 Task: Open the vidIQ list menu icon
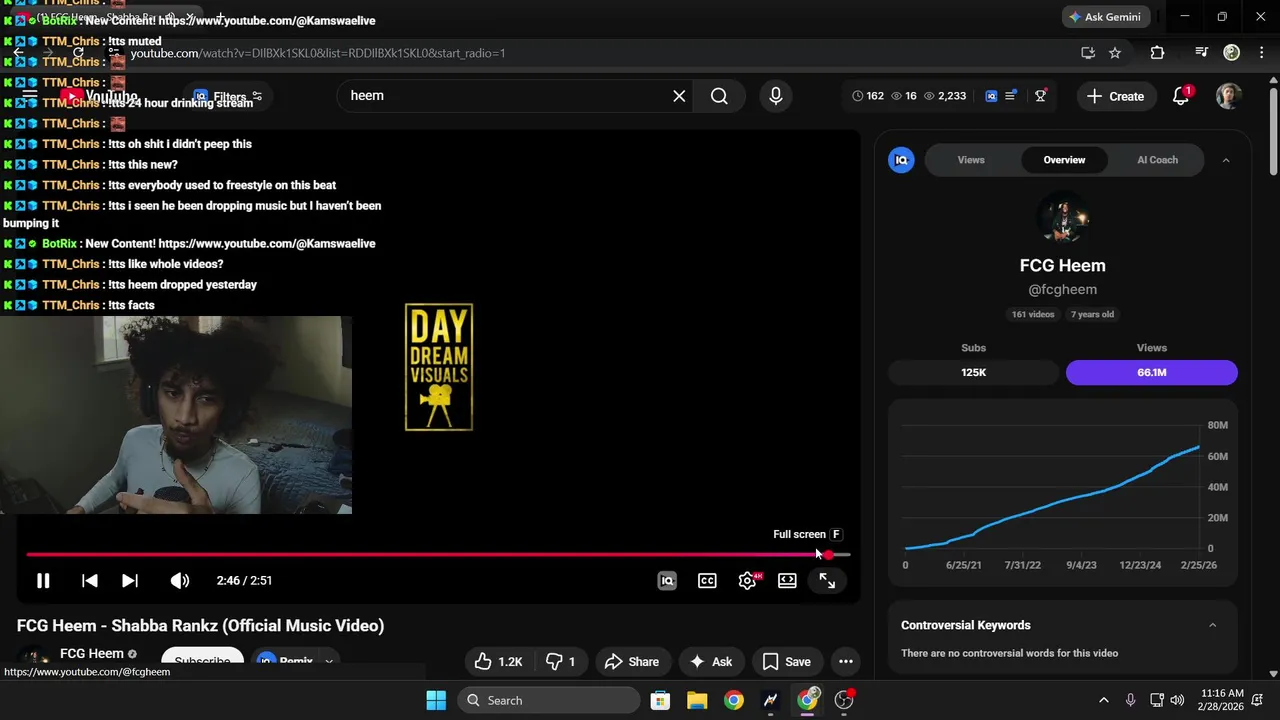click(x=1011, y=96)
